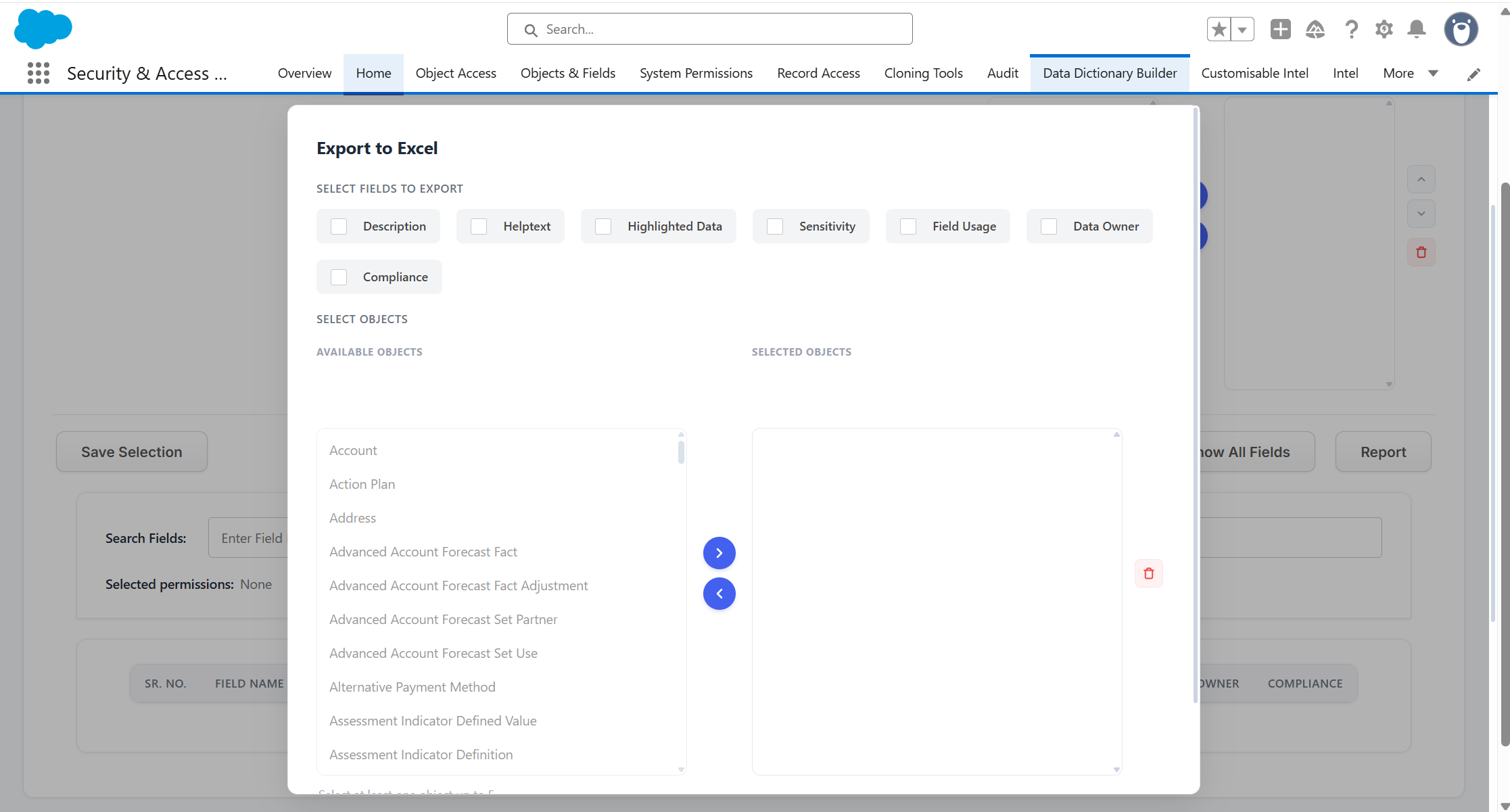Image resolution: width=1510 pixels, height=812 pixels.
Task: Open the Setup gear icon
Action: (1384, 29)
